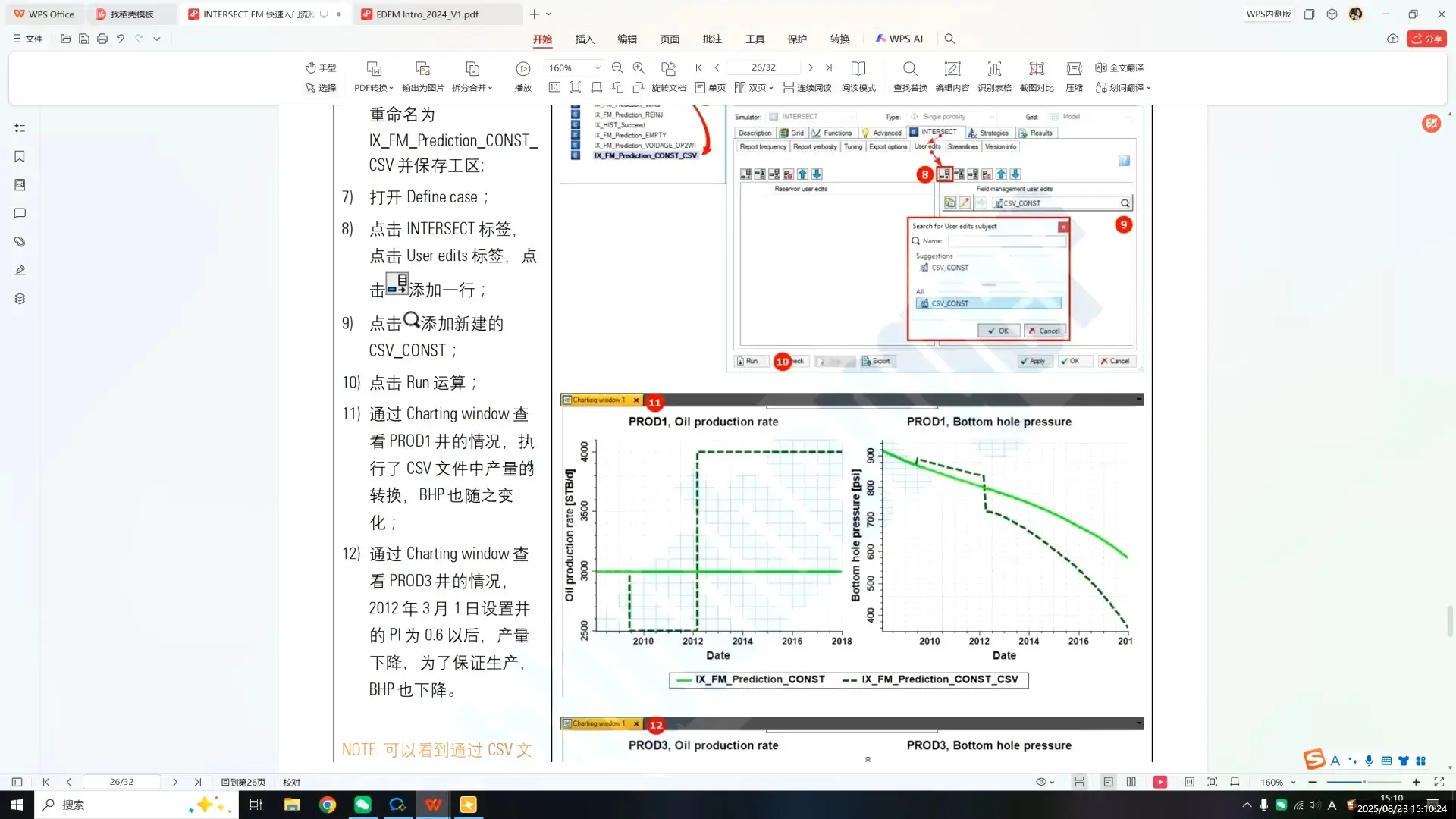
Task: Enable 连续阅读 continuous reading
Action: [x=807, y=88]
